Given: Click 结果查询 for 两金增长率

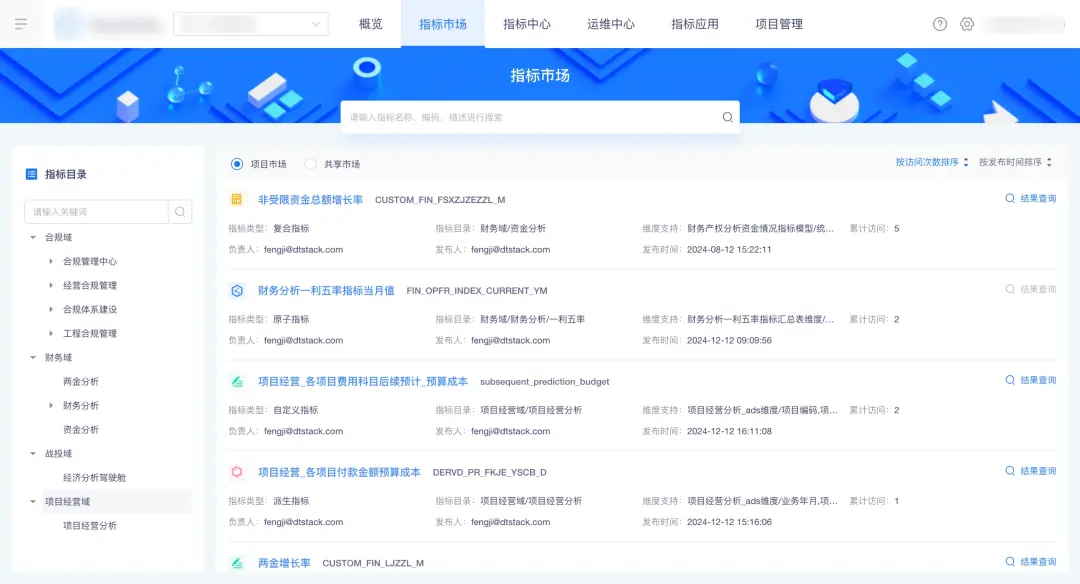Looking at the screenshot, I should (x=1030, y=562).
